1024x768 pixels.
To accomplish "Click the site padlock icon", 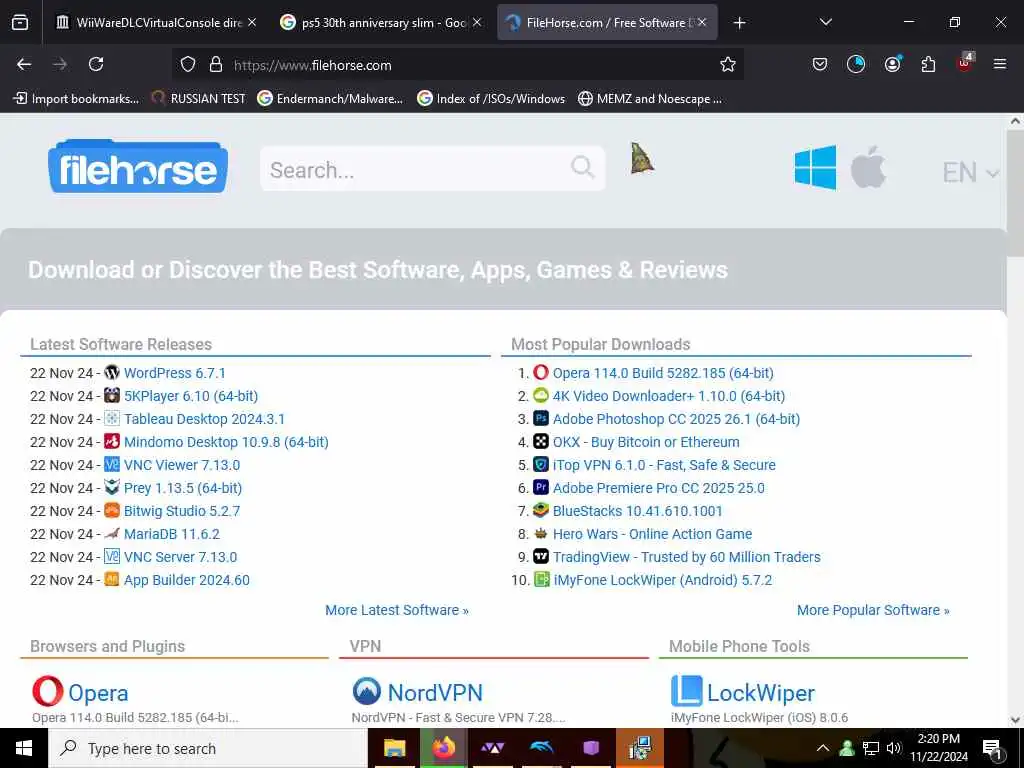I will click(x=216, y=64).
